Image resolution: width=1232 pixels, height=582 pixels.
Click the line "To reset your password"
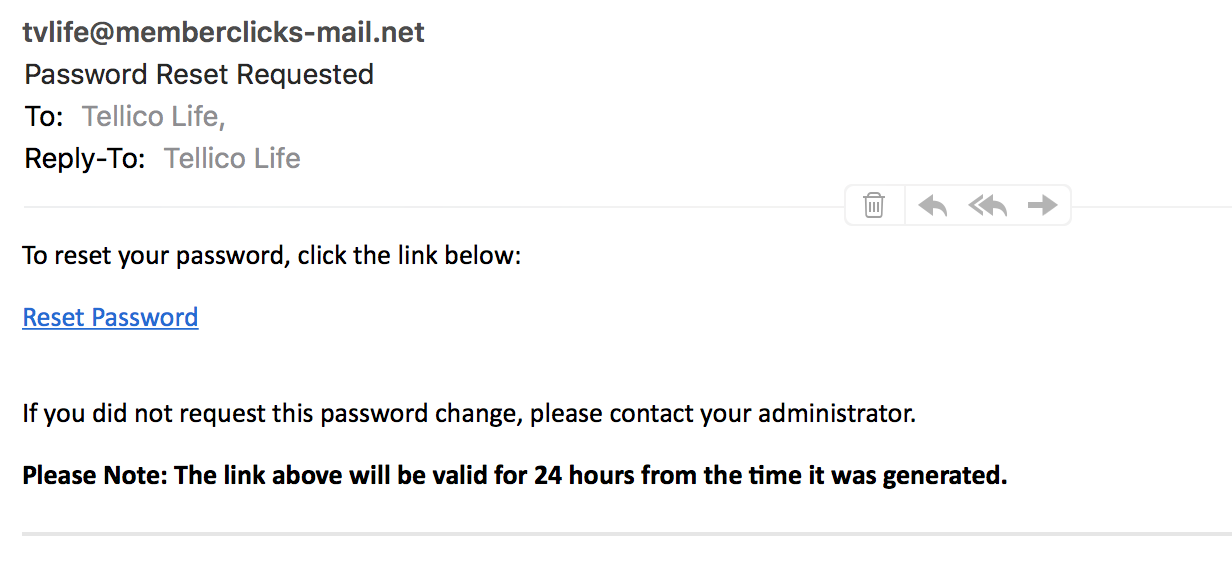coord(272,256)
